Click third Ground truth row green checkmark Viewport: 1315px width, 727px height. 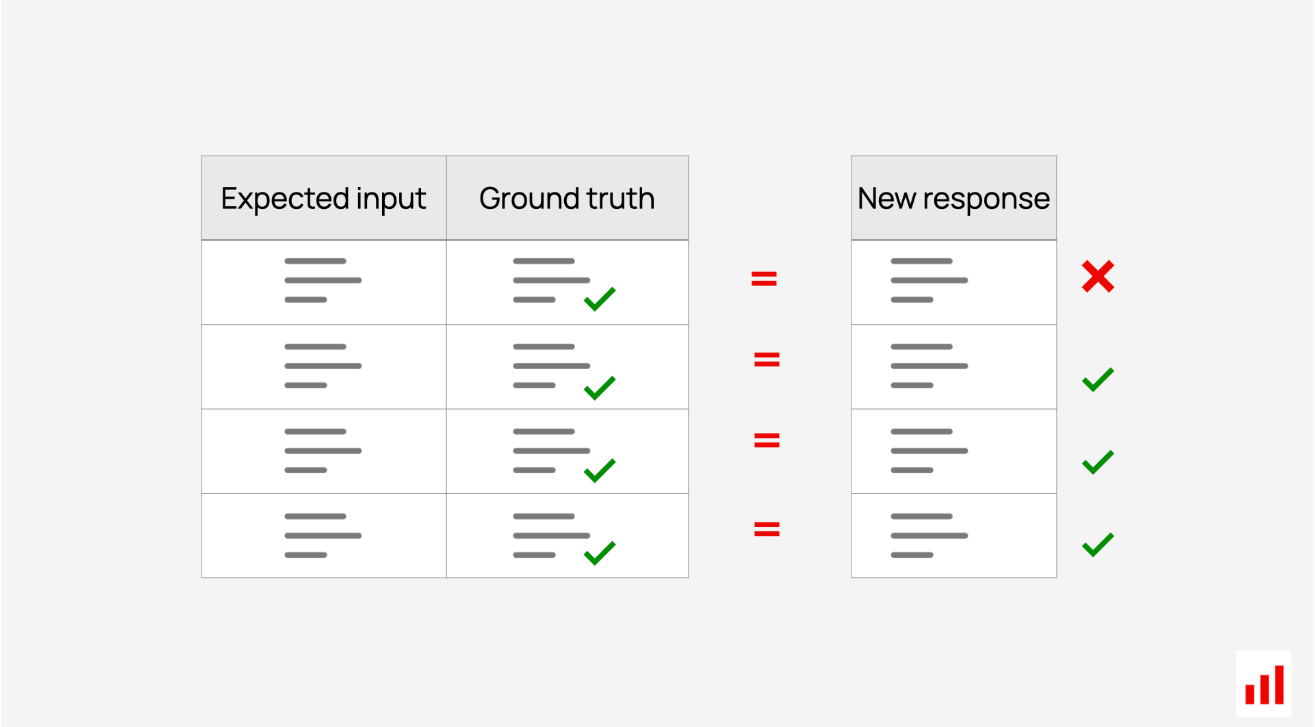(599, 470)
